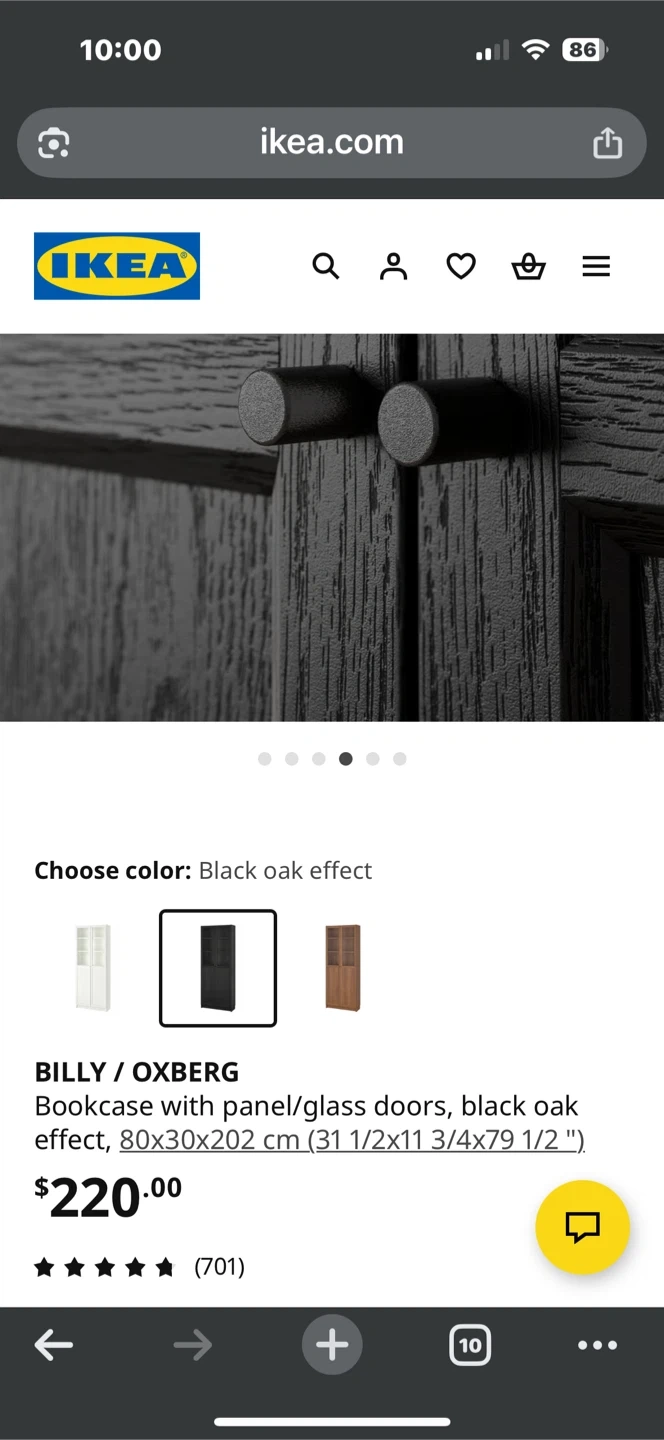664x1440 pixels.
Task: Open the hamburger menu
Action: click(x=596, y=266)
